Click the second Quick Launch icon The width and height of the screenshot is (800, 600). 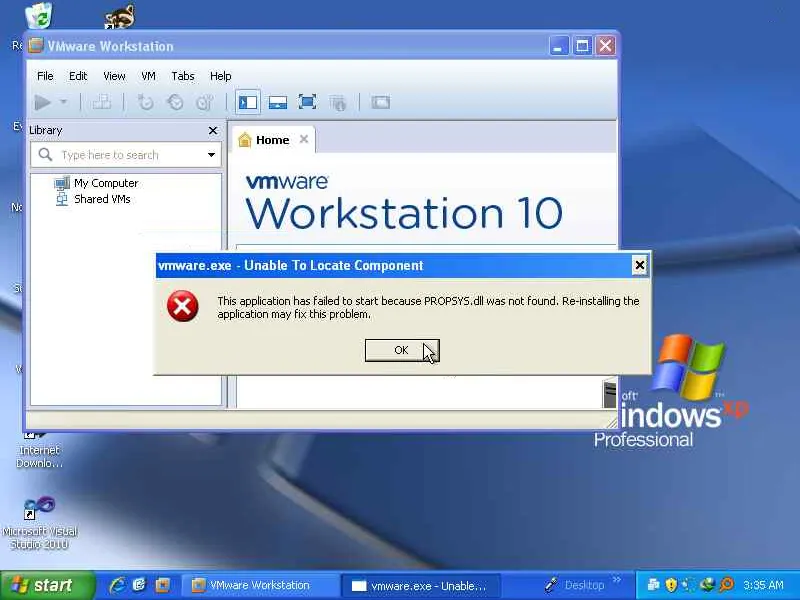click(x=139, y=585)
